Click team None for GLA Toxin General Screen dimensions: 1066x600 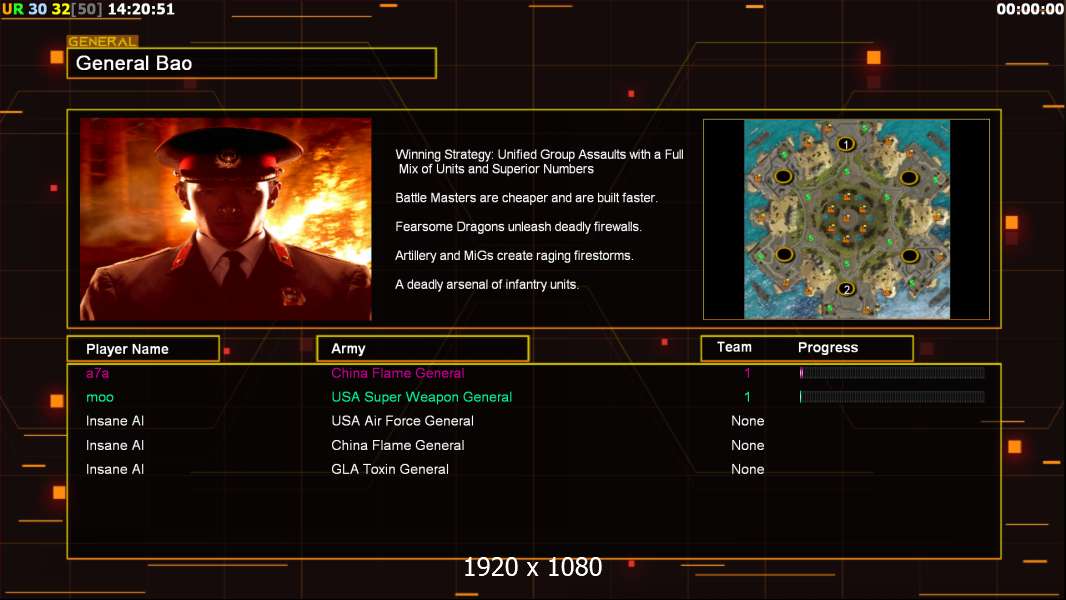tap(748, 469)
